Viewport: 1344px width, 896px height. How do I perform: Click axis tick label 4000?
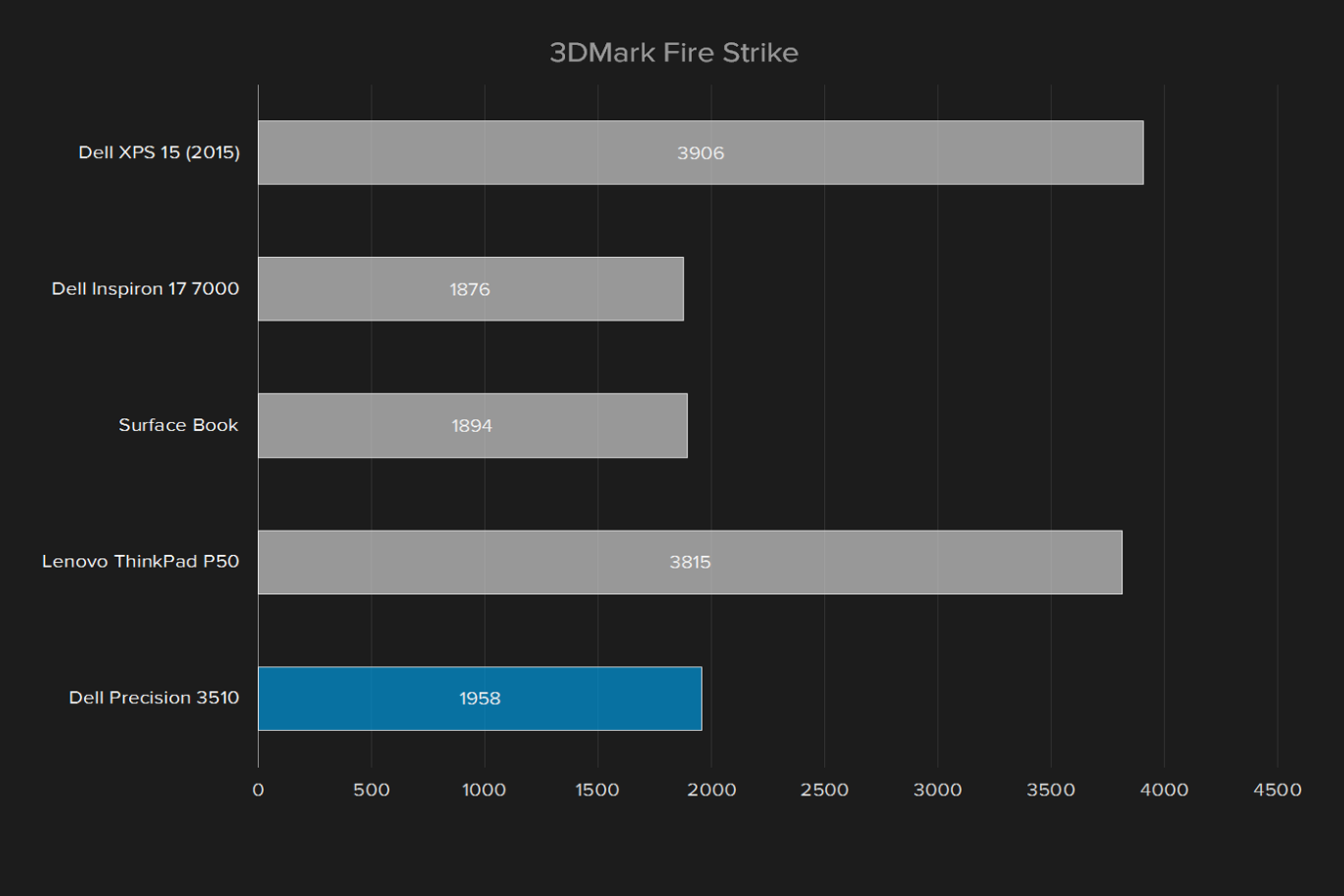[x=1164, y=789]
